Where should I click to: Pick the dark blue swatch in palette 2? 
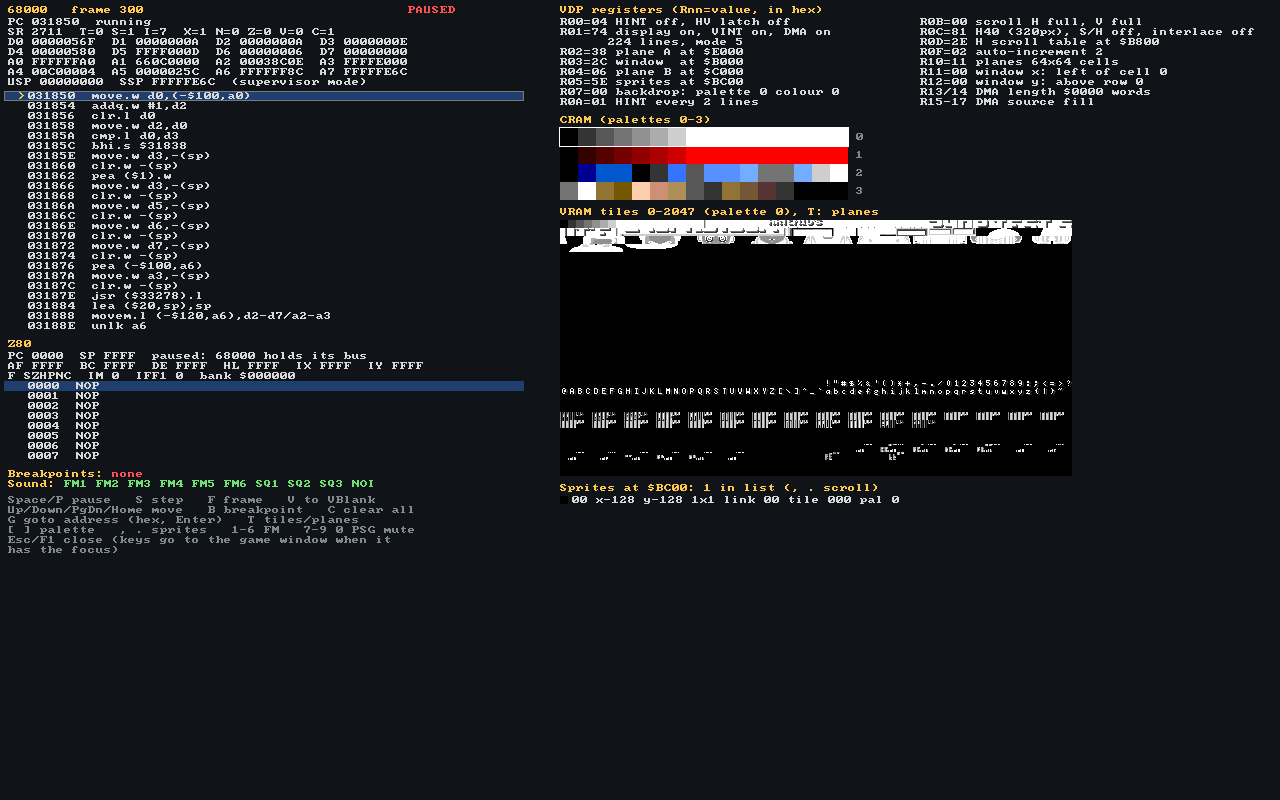click(587, 173)
